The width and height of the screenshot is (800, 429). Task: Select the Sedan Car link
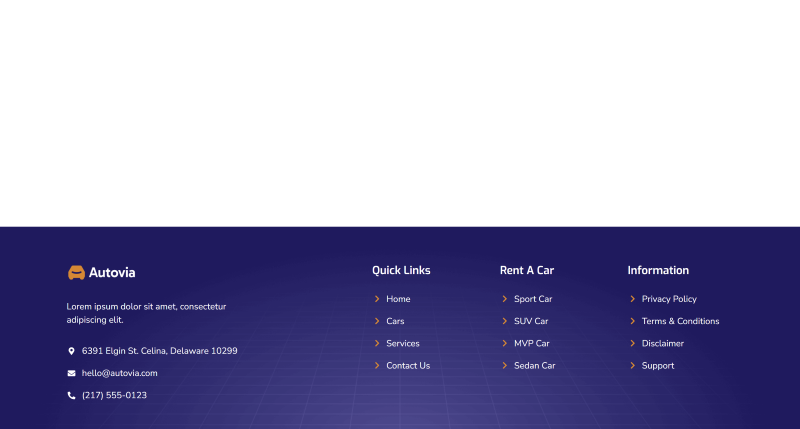tap(534, 366)
